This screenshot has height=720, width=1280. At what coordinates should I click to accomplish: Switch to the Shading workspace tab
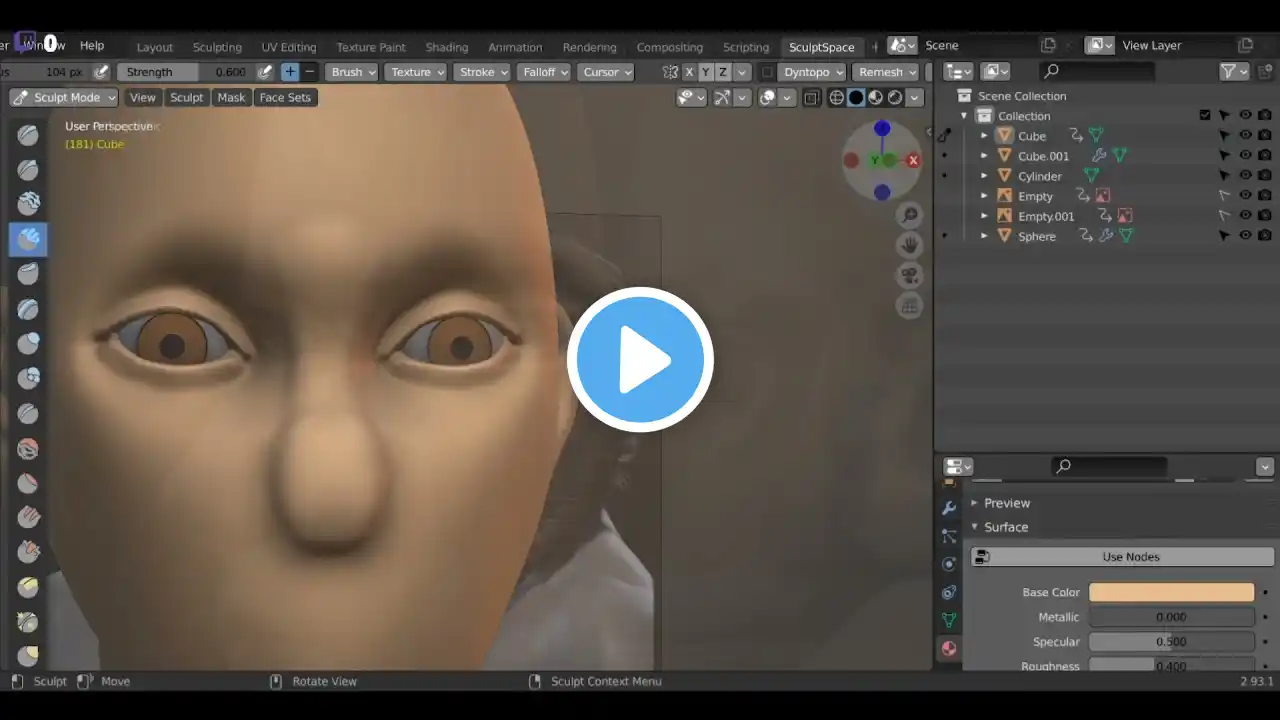pyautogui.click(x=446, y=47)
